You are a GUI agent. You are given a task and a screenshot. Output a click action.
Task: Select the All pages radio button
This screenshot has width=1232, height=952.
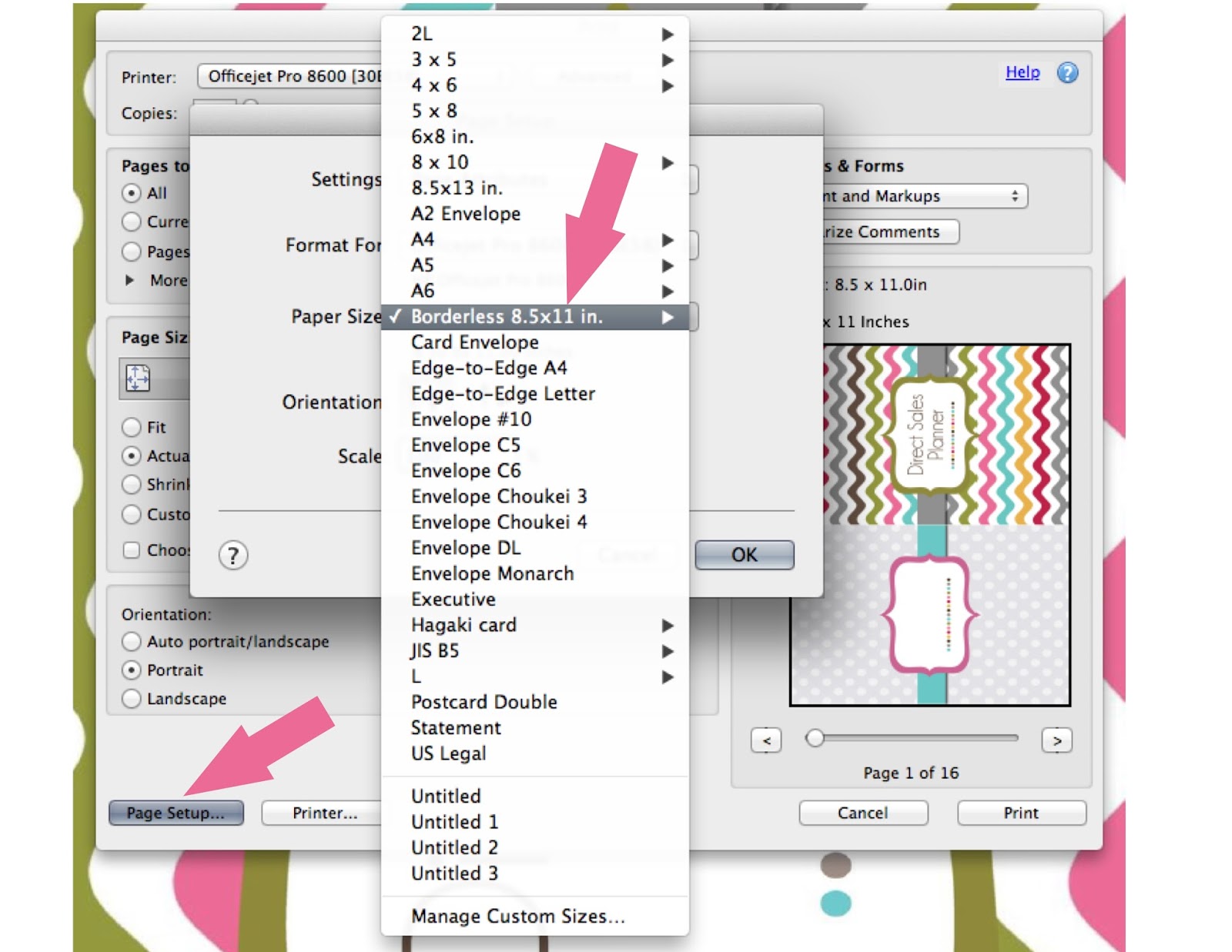point(132,193)
